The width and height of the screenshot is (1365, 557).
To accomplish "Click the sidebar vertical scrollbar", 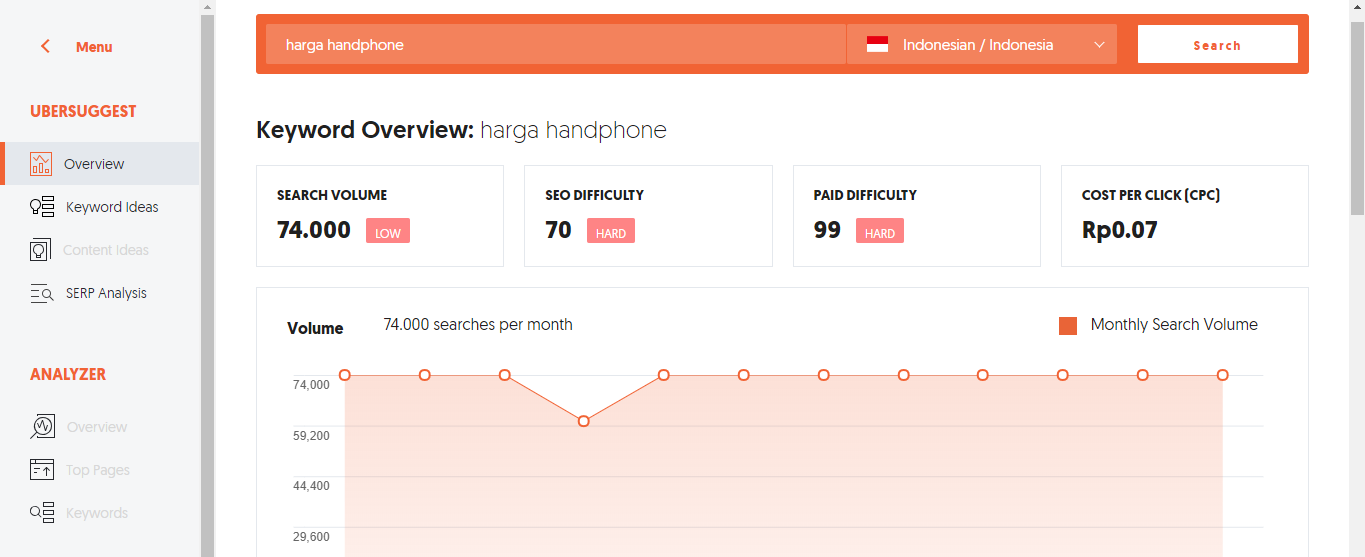I will [x=208, y=286].
